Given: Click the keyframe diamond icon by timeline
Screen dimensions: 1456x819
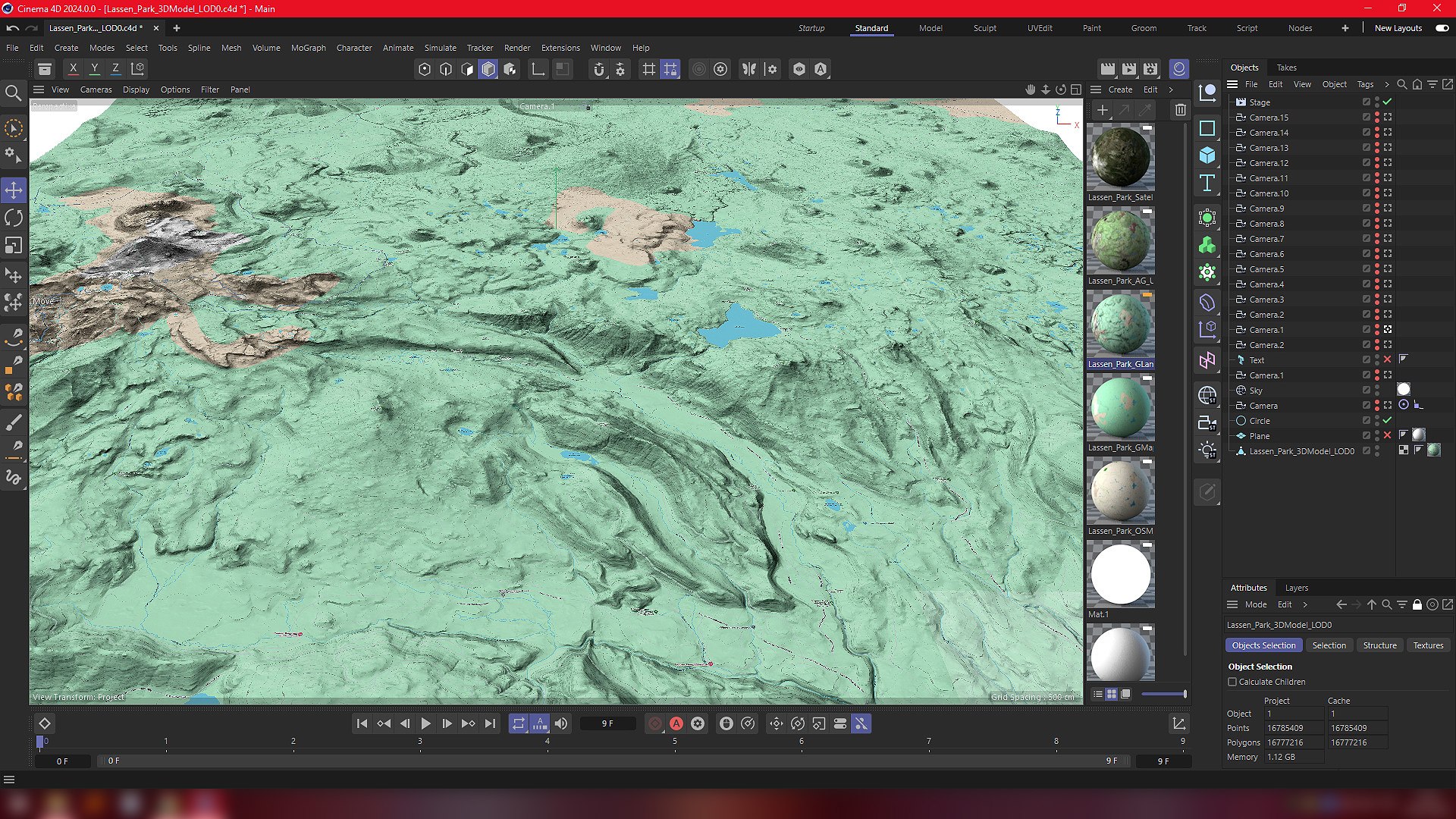Looking at the screenshot, I should 45,723.
